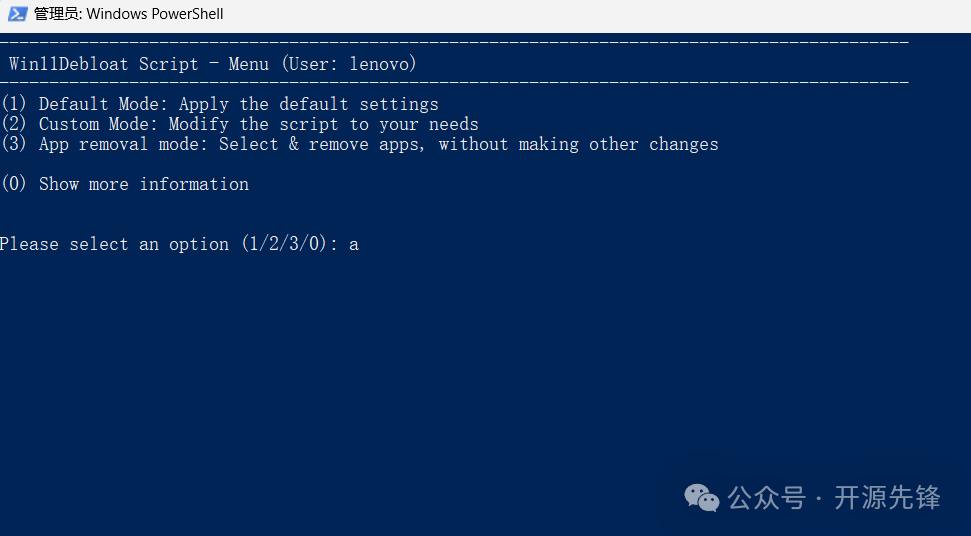
Task: Click the top dashed separator line
Action: (x=455, y=42)
